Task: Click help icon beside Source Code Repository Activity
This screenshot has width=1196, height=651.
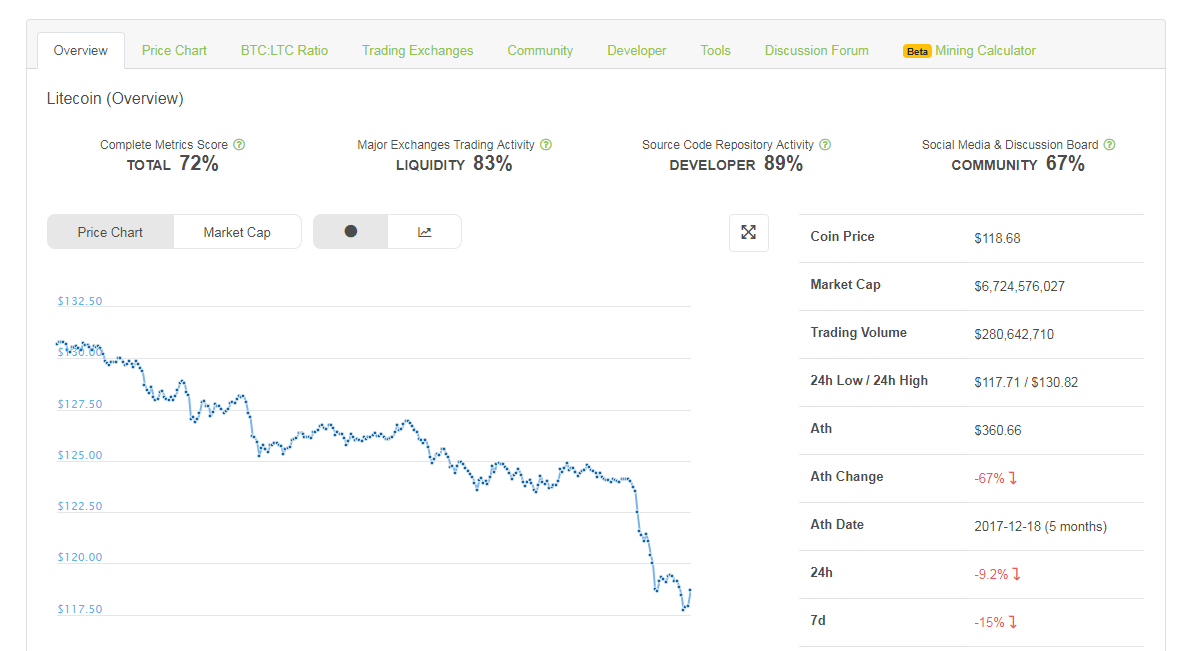Action: point(825,144)
